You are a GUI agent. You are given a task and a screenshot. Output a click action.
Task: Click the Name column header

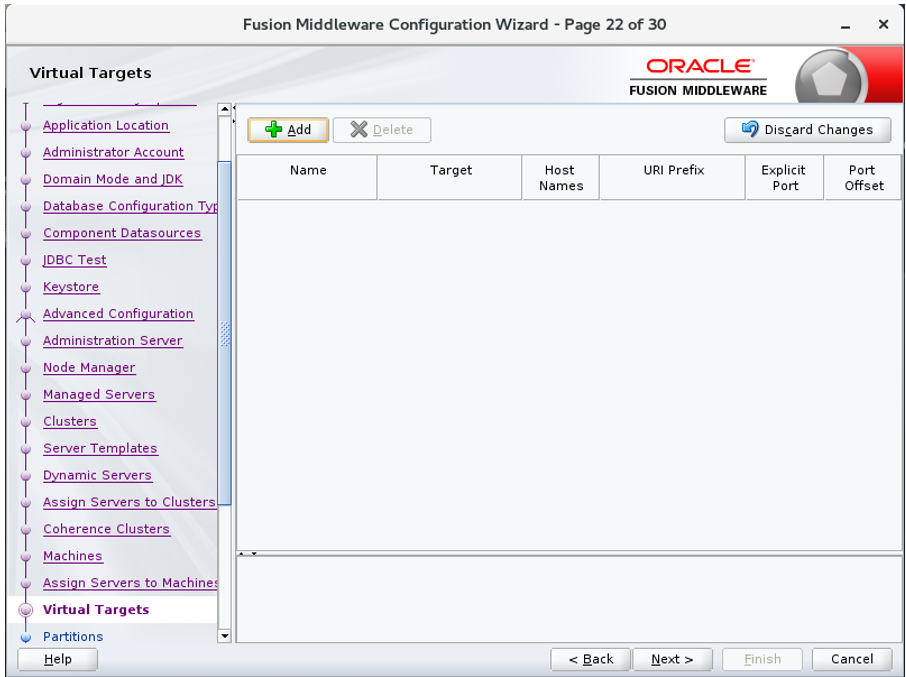pyautogui.click(x=307, y=177)
